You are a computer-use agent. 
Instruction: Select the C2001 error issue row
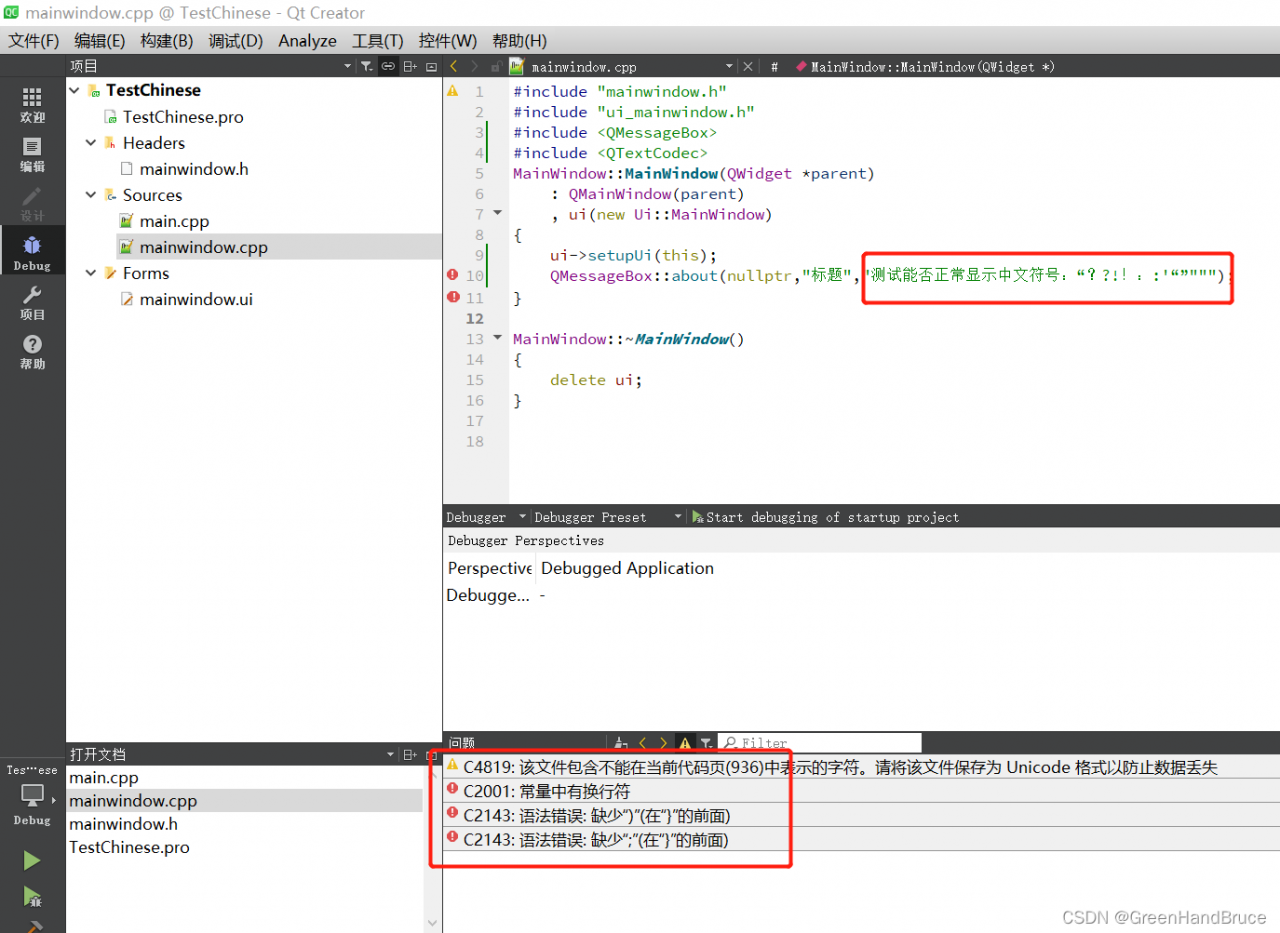(x=861, y=791)
